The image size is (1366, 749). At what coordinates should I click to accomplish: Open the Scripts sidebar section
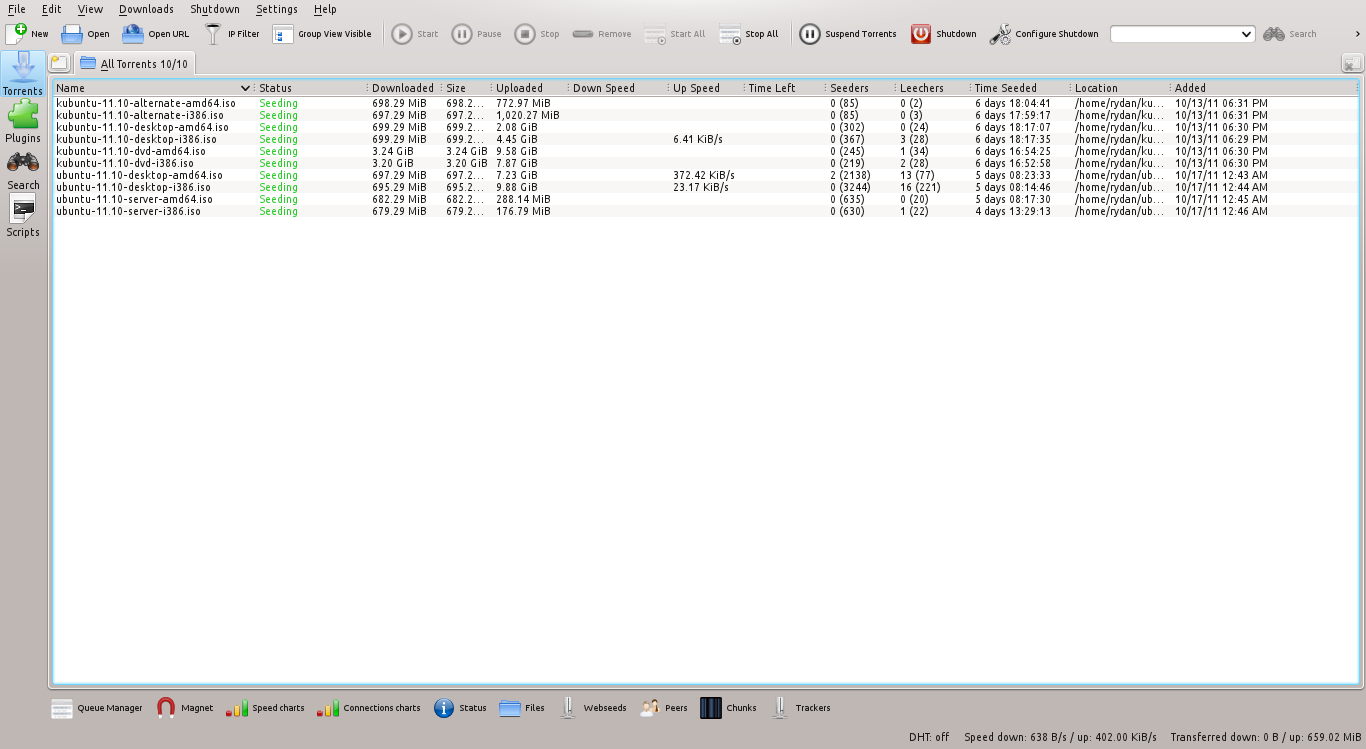(22, 216)
